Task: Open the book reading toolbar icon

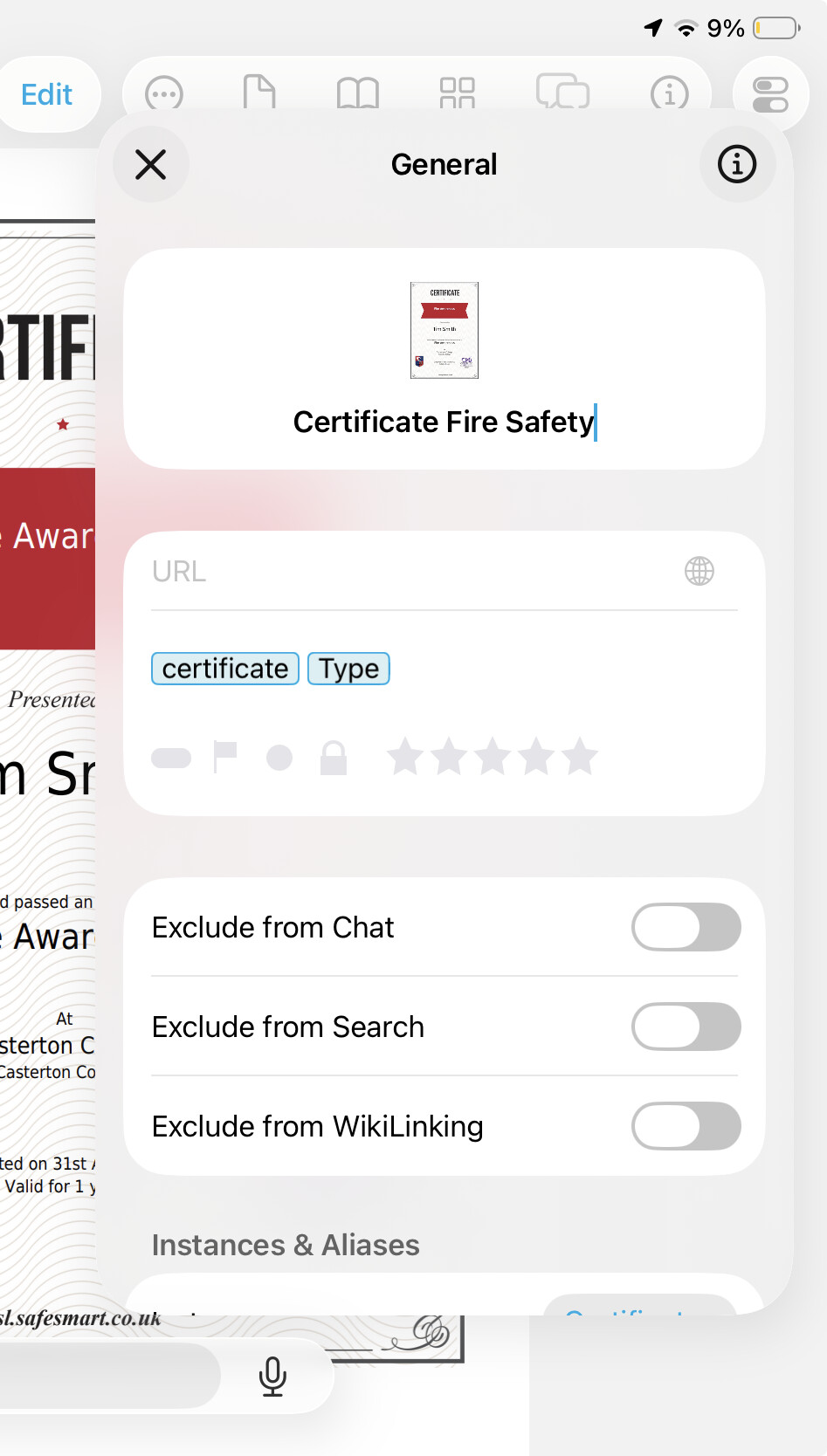Action: coord(358,93)
